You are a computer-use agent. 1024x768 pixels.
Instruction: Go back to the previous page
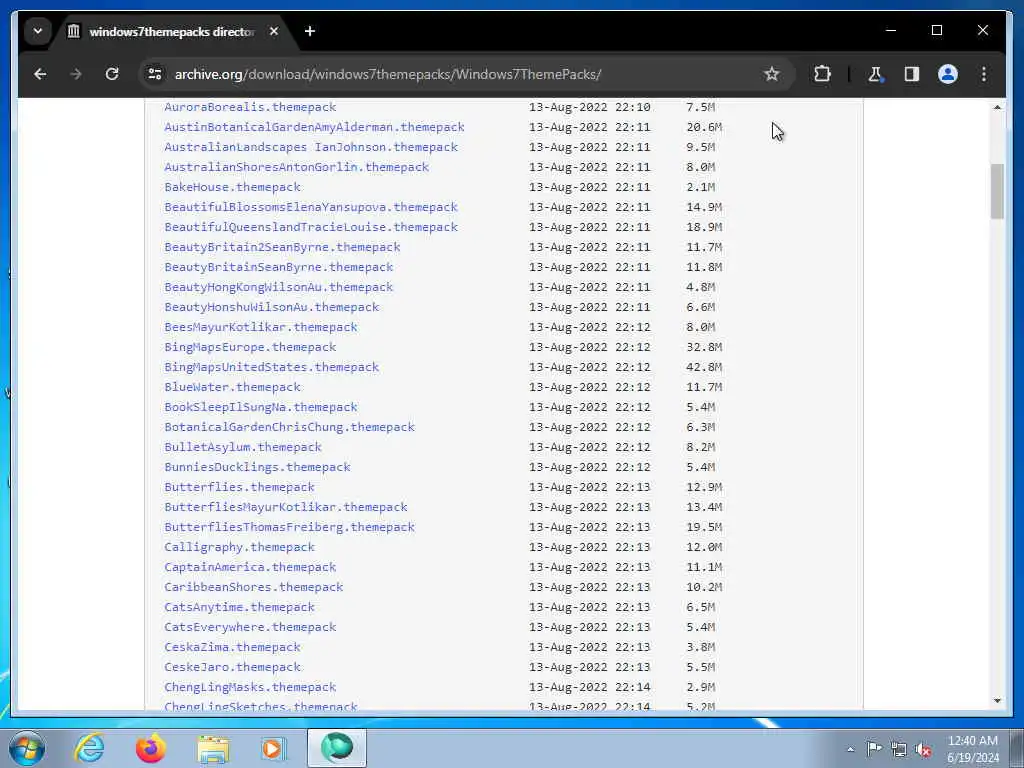(x=40, y=74)
